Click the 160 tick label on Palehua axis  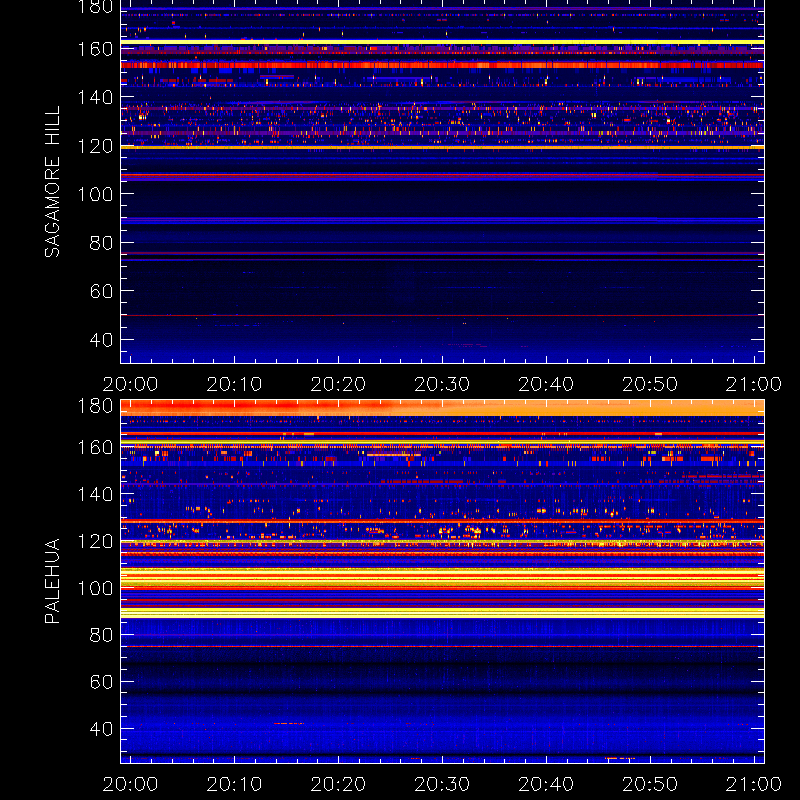95,447
